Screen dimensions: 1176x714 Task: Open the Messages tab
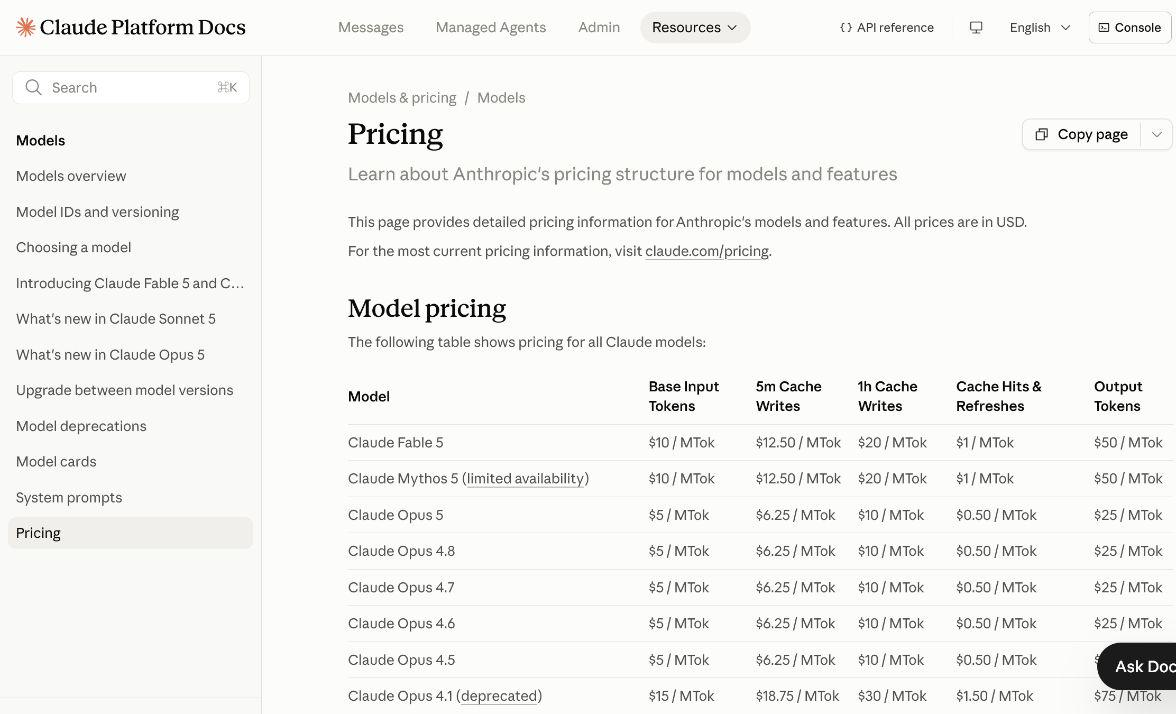370,28
